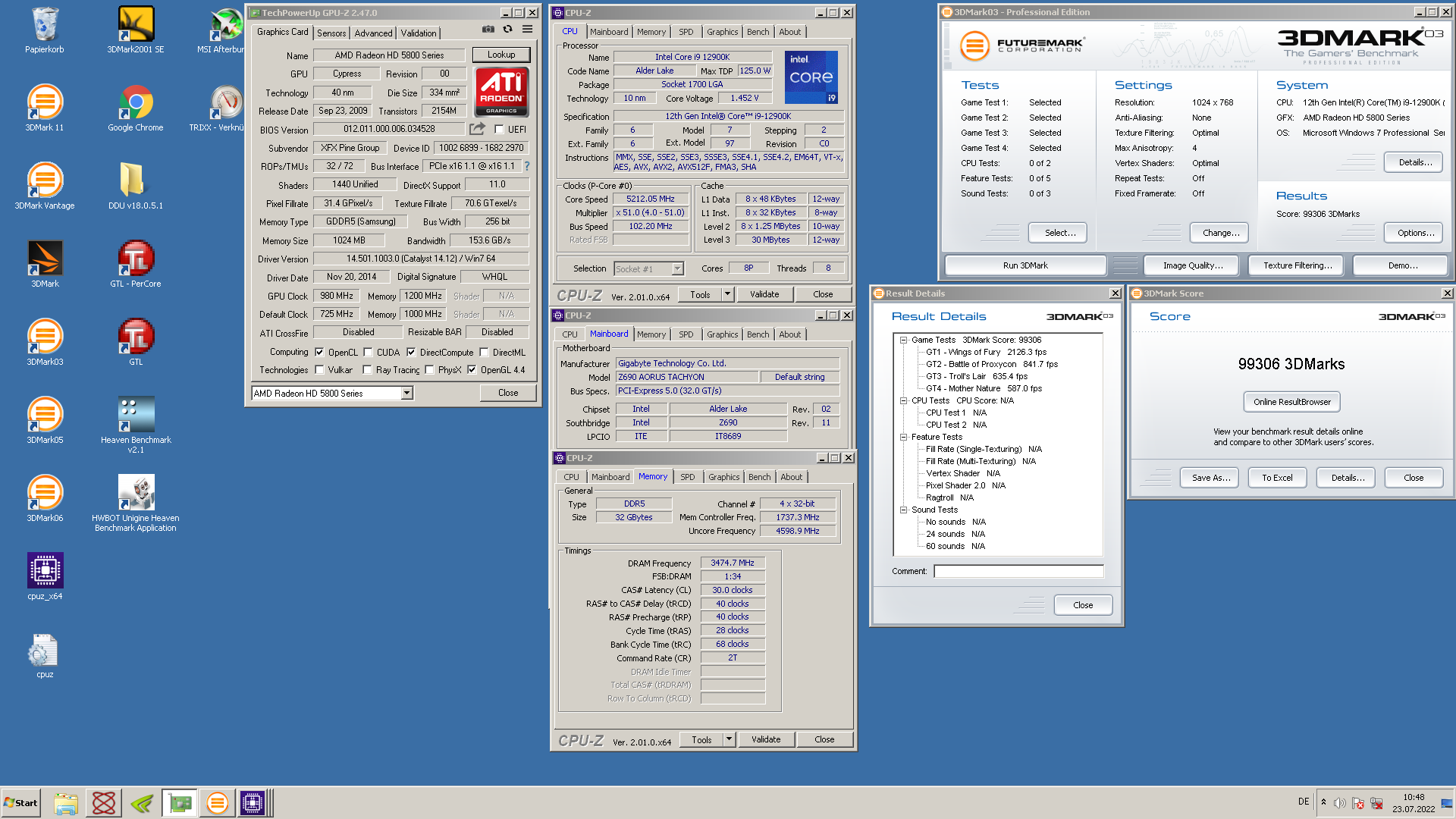Click the Online ResultBrowser button
1456x819 pixels.
pos(1291,402)
